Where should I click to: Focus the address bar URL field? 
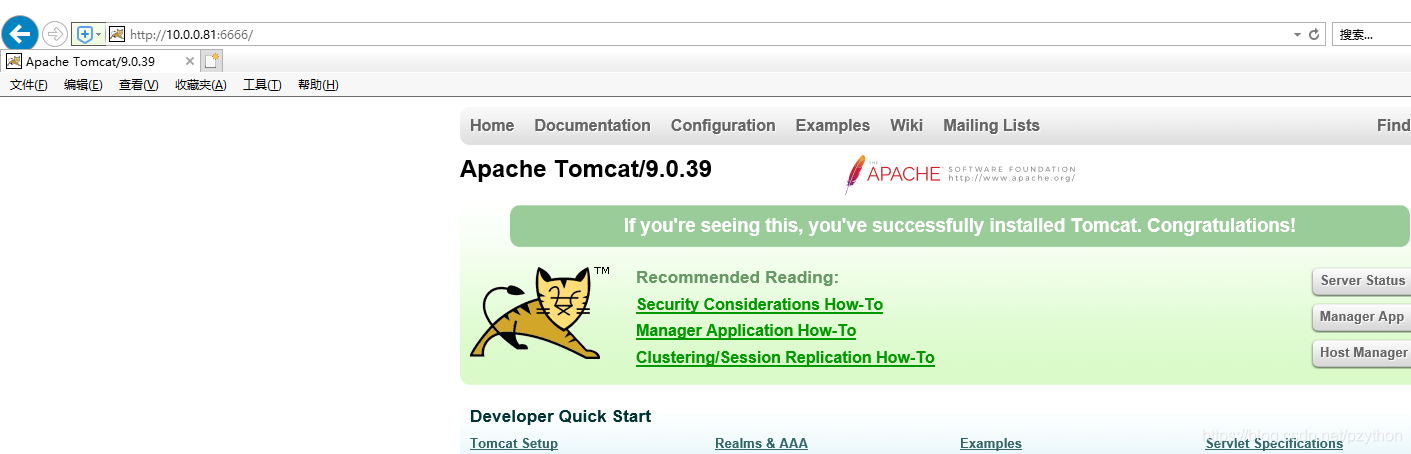point(700,34)
